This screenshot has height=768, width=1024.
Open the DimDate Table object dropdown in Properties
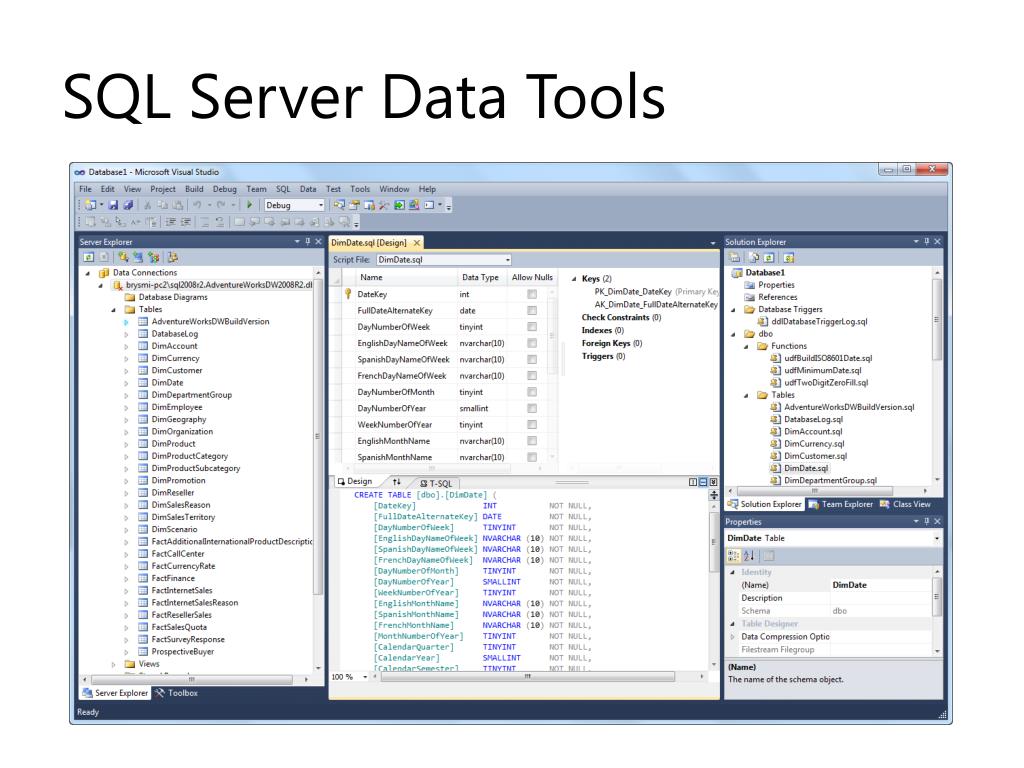[936, 539]
